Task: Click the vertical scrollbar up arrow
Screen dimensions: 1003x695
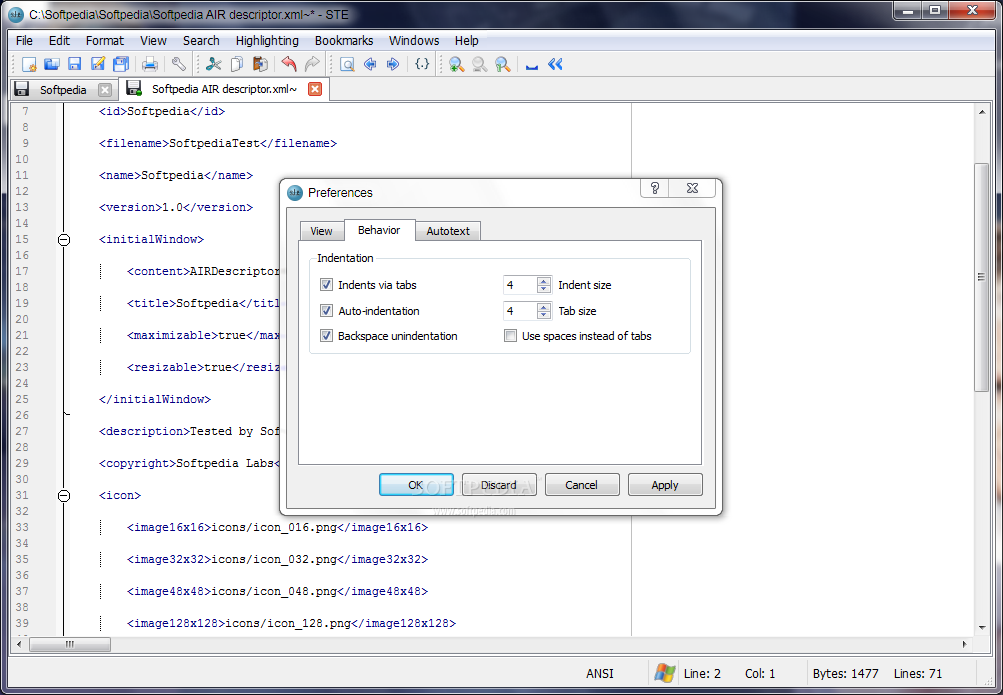Action: tap(982, 112)
